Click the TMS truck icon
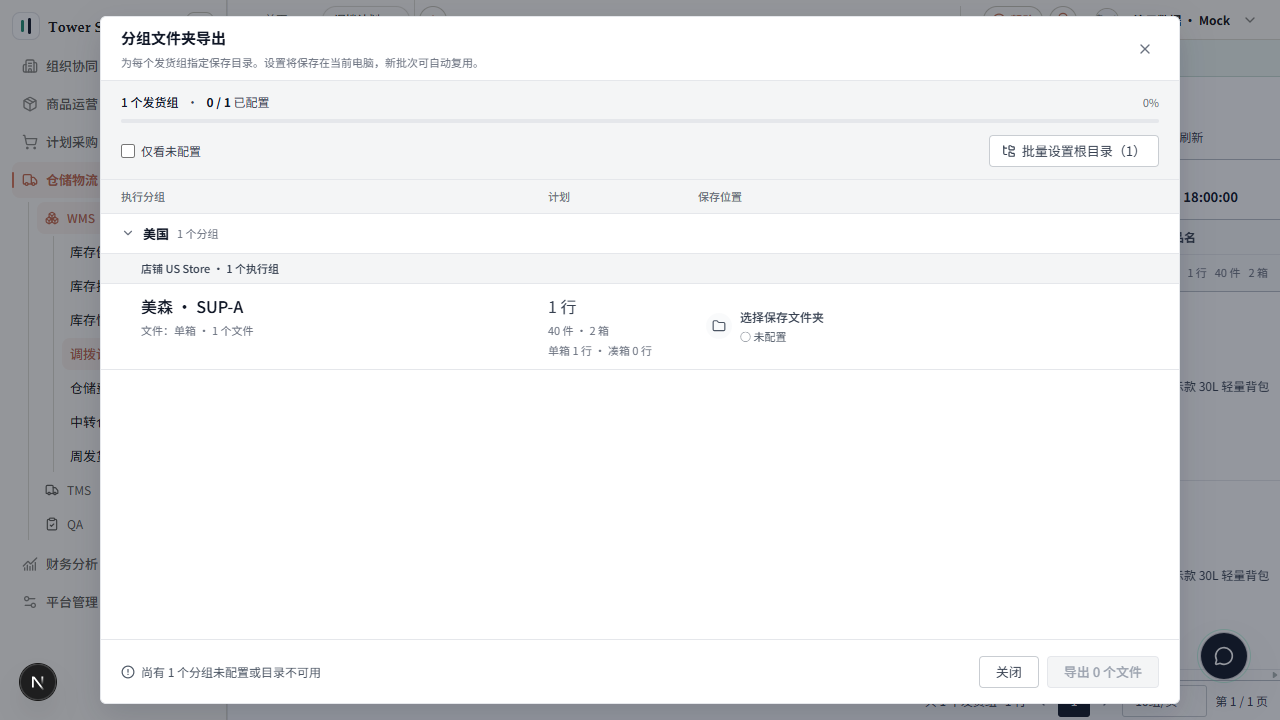1280x720 pixels. 53,490
